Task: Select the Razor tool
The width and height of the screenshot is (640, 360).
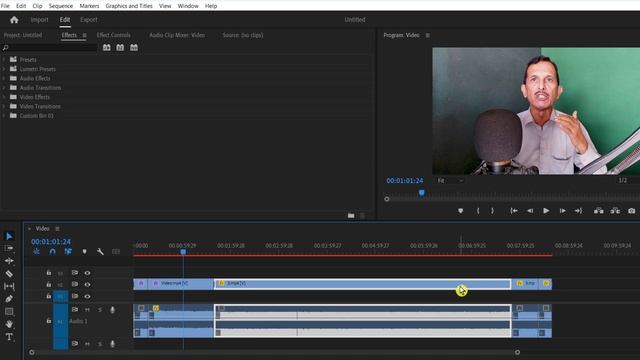Action: coord(9,273)
